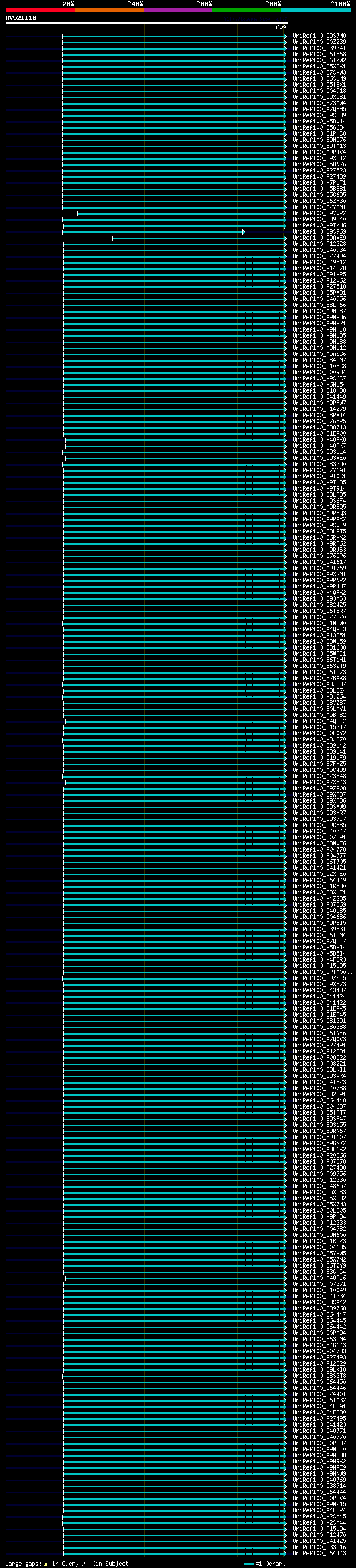Image resolution: width=356 pixels, height=1568 pixels.
Task: Click the red 20% identity legend segment
Action: click(39, 10)
